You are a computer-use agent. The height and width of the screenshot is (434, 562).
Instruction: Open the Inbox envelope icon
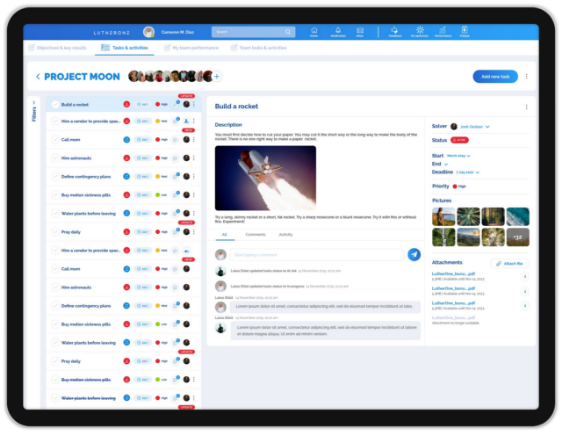pos(360,31)
